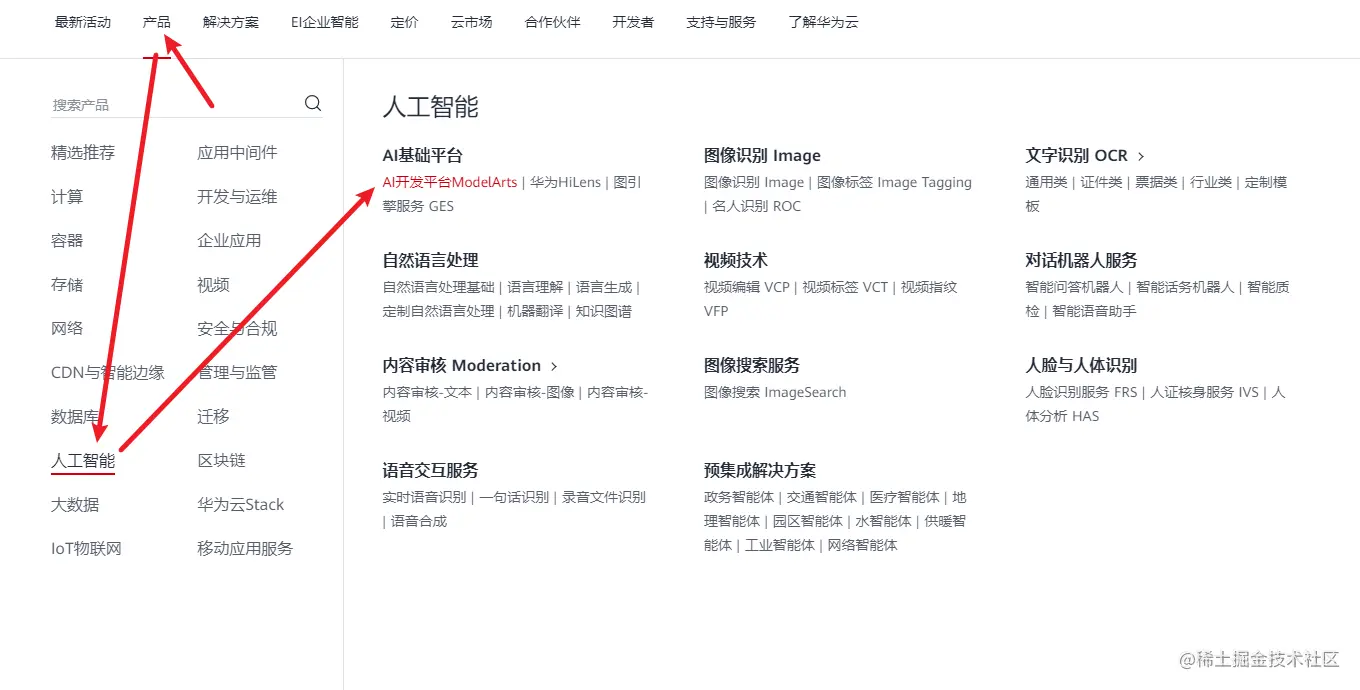Select the 安全与合规 category
Viewport: 1360px width, 690px height.
(x=237, y=329)
